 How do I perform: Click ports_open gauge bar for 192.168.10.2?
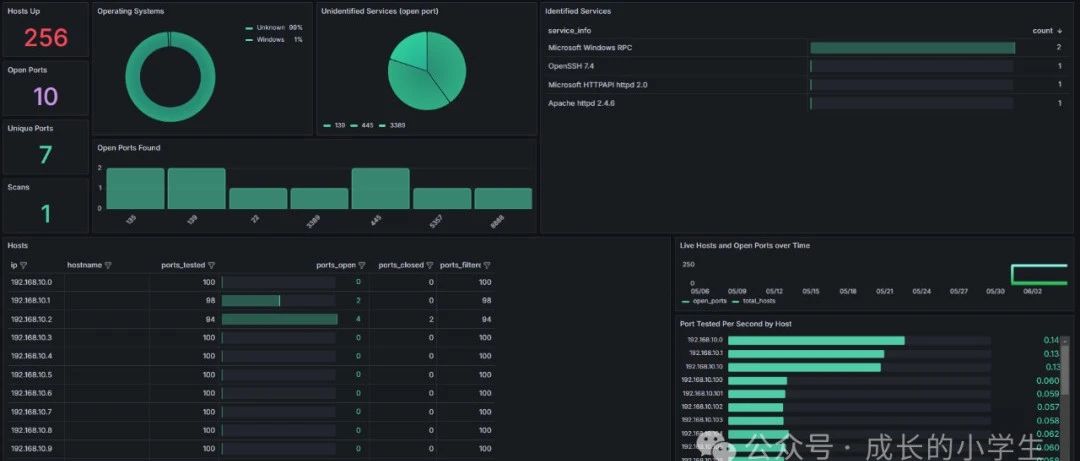[x=280, y=319]
